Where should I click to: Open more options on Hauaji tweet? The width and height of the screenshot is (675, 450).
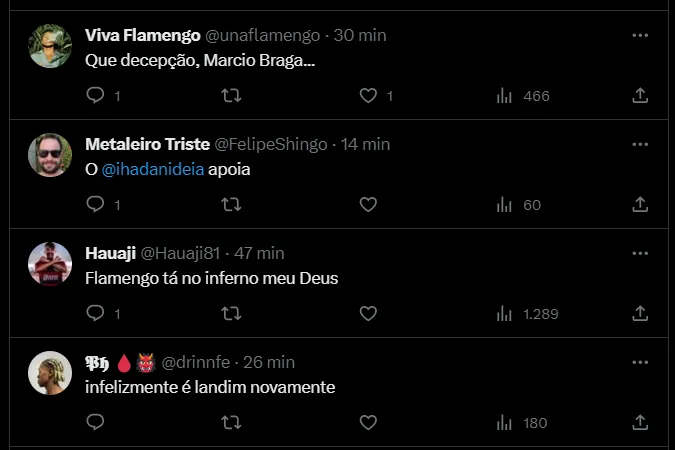coord(640,253)
